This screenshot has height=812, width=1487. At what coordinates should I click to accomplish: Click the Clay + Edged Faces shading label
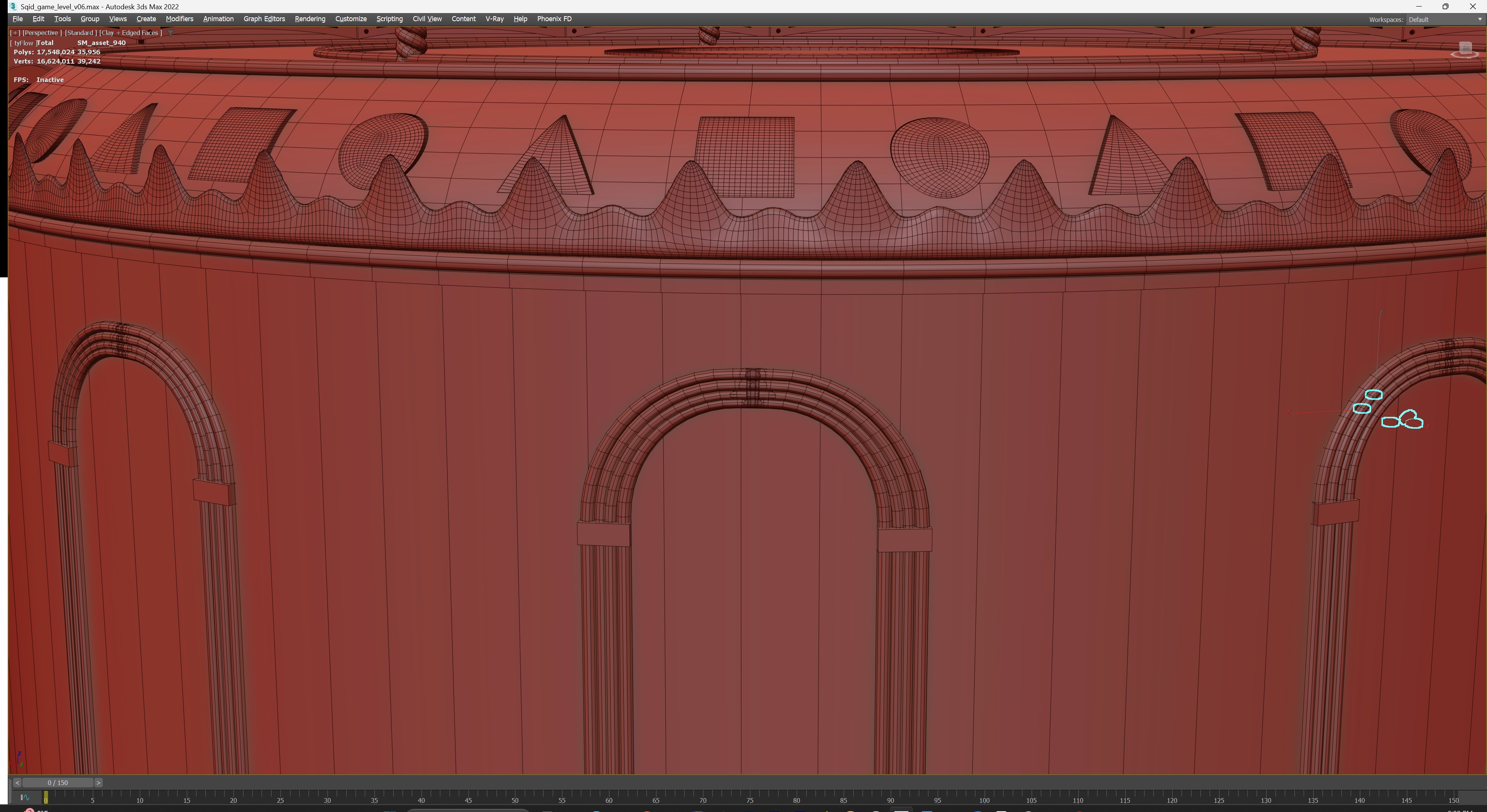(131, 33)
